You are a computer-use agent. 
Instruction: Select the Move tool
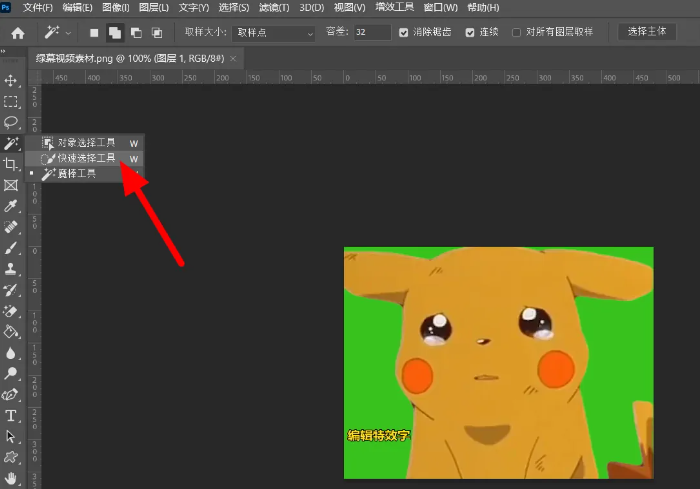(x=12, y=80)
